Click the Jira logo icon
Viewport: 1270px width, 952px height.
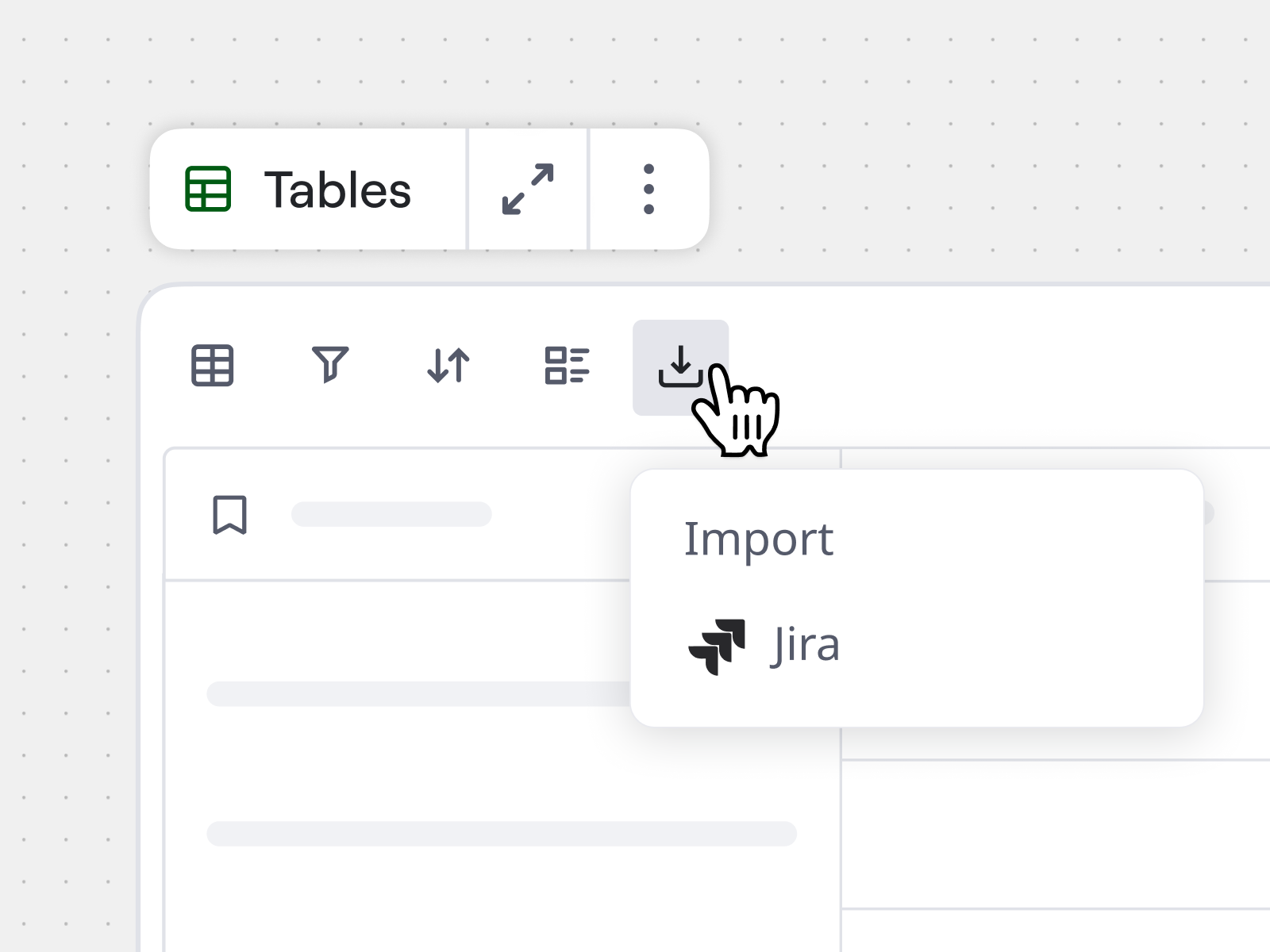click(x=717, y=647)
